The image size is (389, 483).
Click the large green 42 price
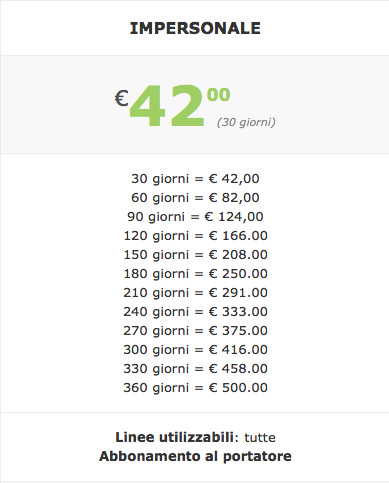point(166,106)
